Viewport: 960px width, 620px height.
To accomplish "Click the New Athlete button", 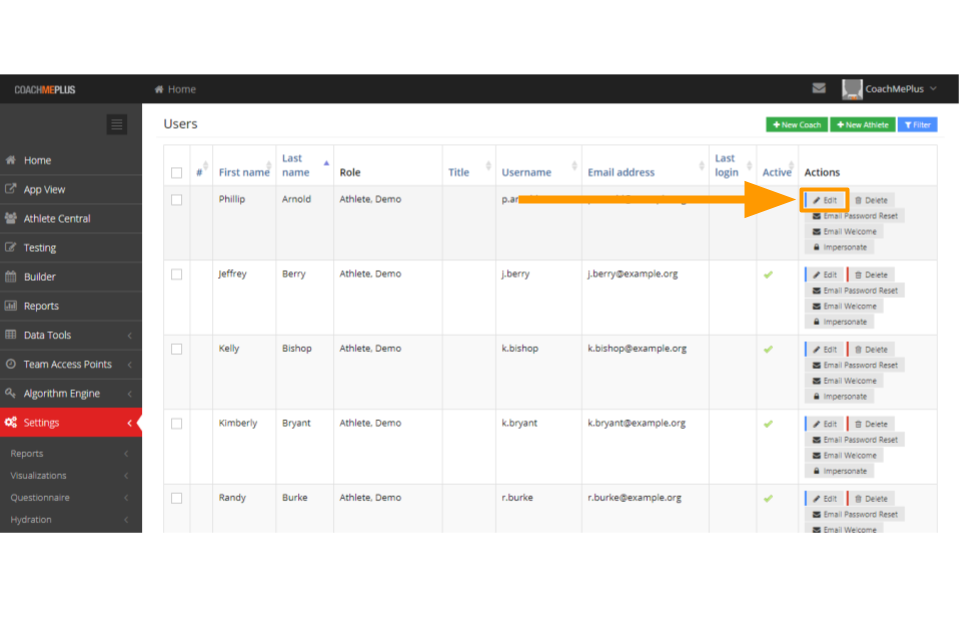I will [x=862, y=125].
